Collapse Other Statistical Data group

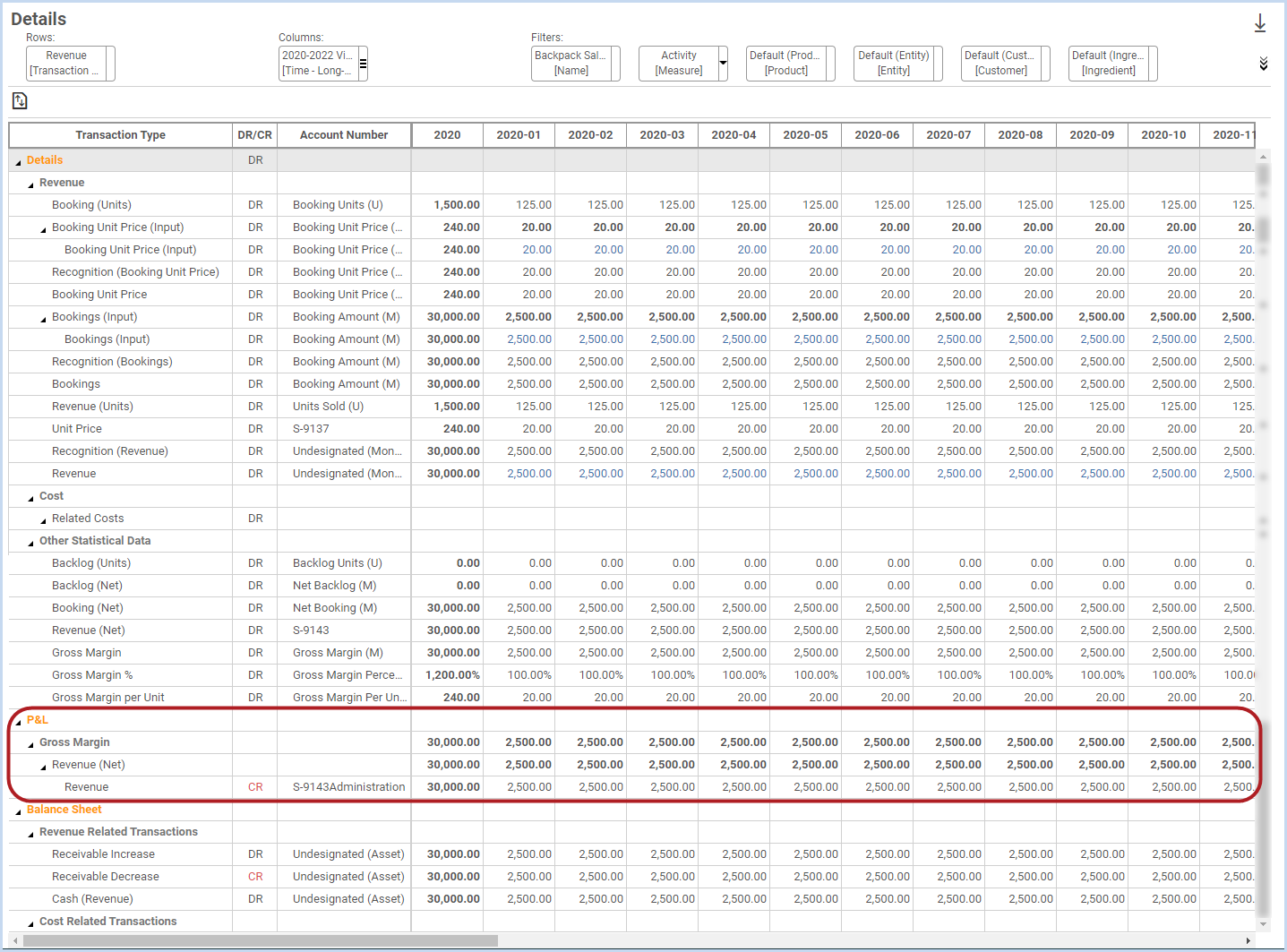point(30,543)
